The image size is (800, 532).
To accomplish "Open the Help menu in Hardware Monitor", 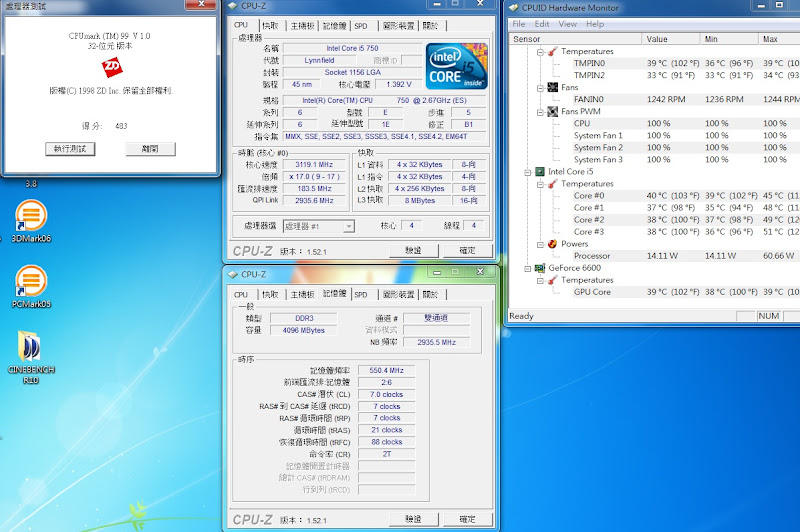I will click(595, 24).
